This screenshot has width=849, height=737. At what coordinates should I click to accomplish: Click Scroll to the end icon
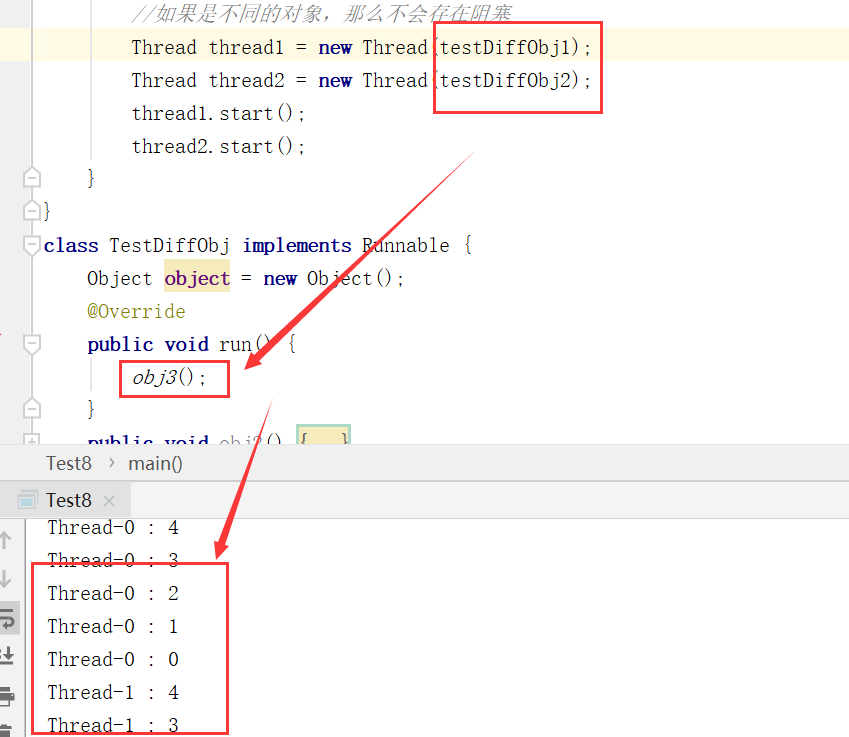tap(7, 656)
